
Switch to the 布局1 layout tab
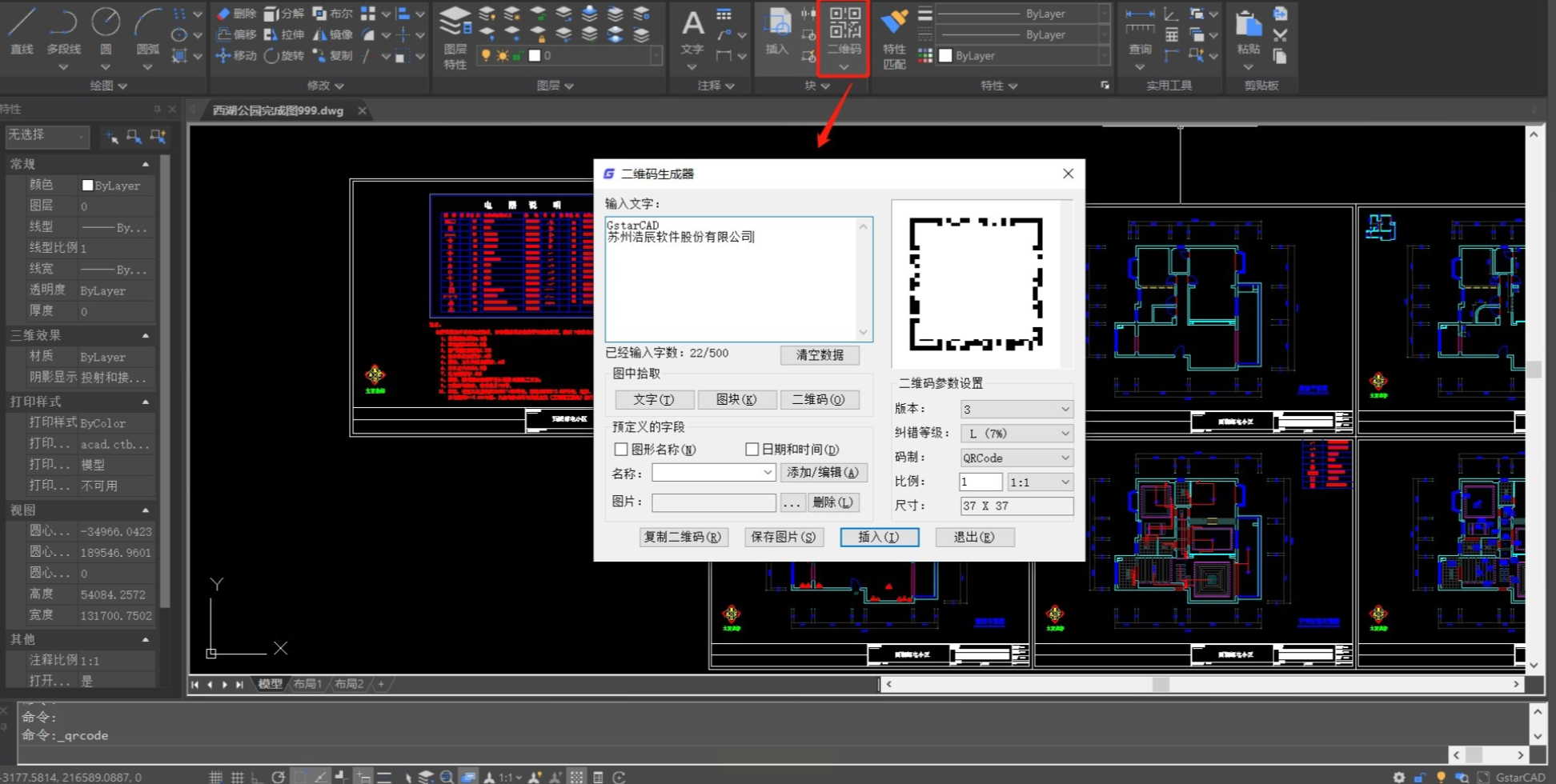click(307, 684)
